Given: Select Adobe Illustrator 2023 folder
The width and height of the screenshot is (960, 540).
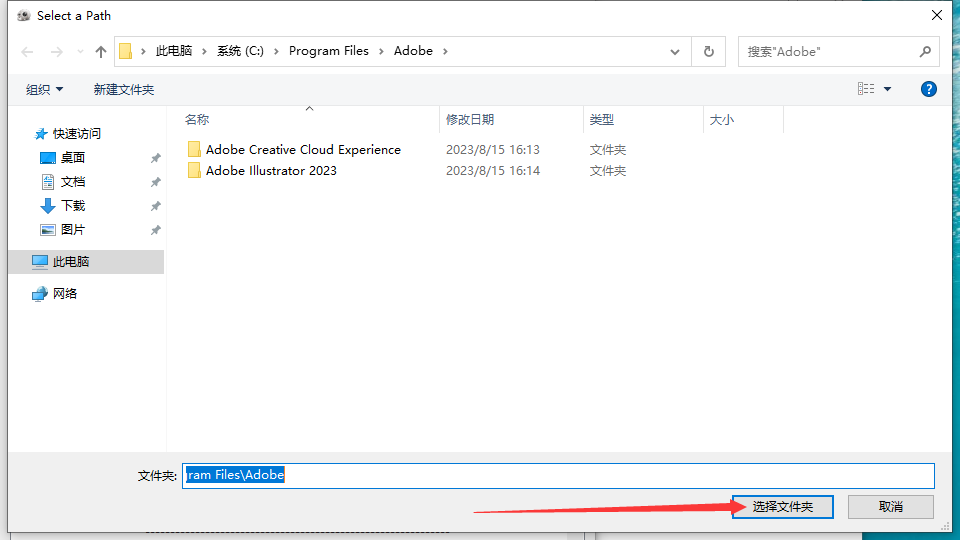Looking at the screenshot, I should pos(271,171).
